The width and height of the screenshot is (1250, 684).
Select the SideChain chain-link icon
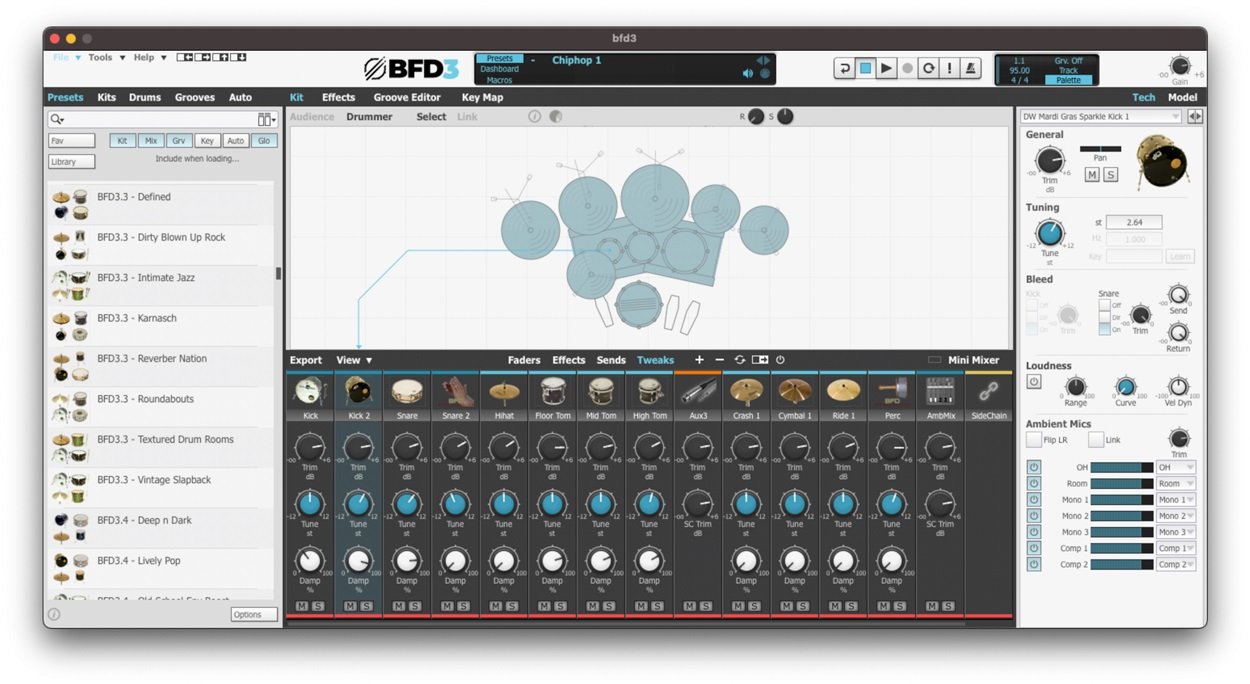tap(989, 391)
